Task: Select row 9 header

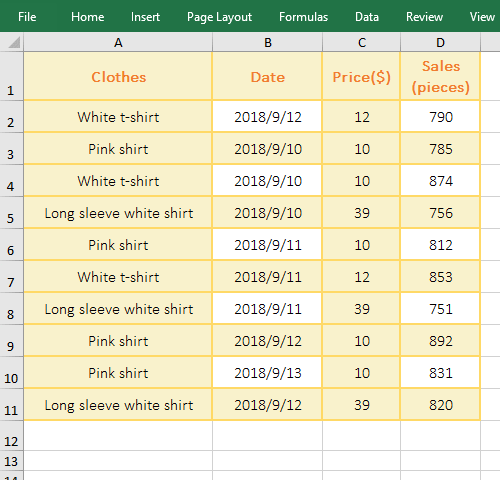Action: point(12,341)
